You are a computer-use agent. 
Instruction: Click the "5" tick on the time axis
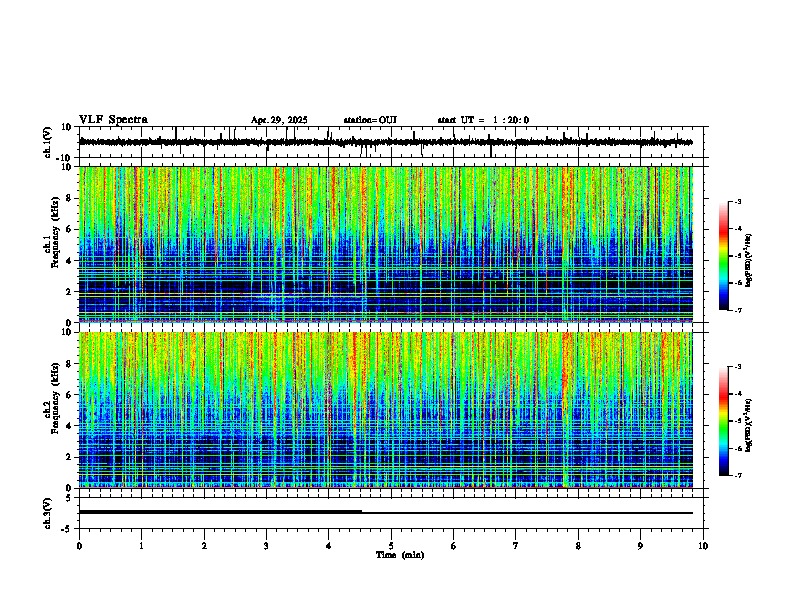391,546
